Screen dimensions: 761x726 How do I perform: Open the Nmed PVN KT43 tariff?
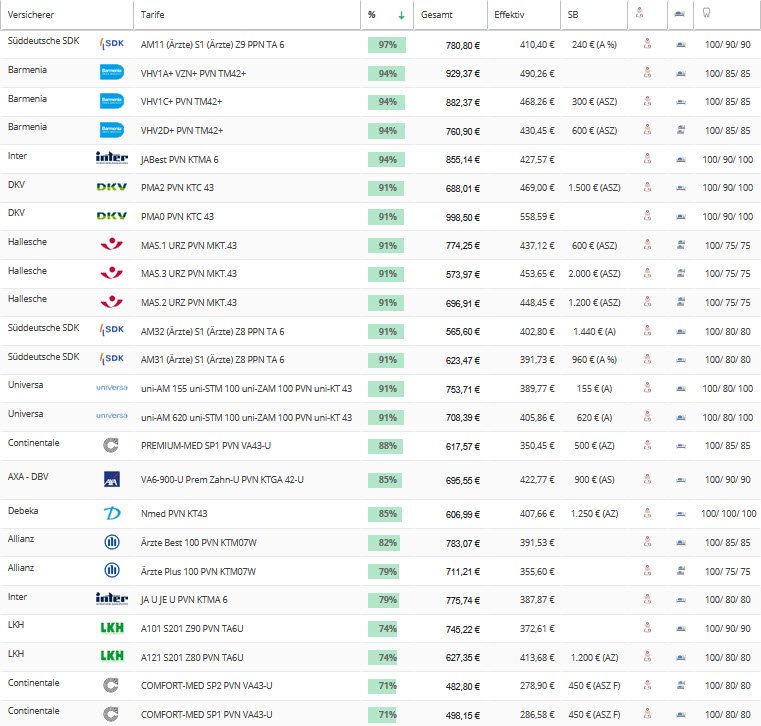point(174,513)
